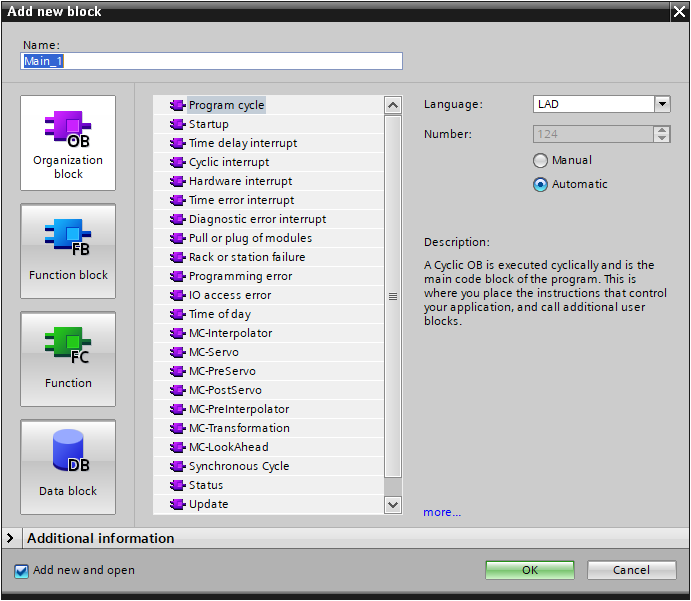691x601 pixels.
Task: Select the Startup list entry
Action: pos(268,124)
